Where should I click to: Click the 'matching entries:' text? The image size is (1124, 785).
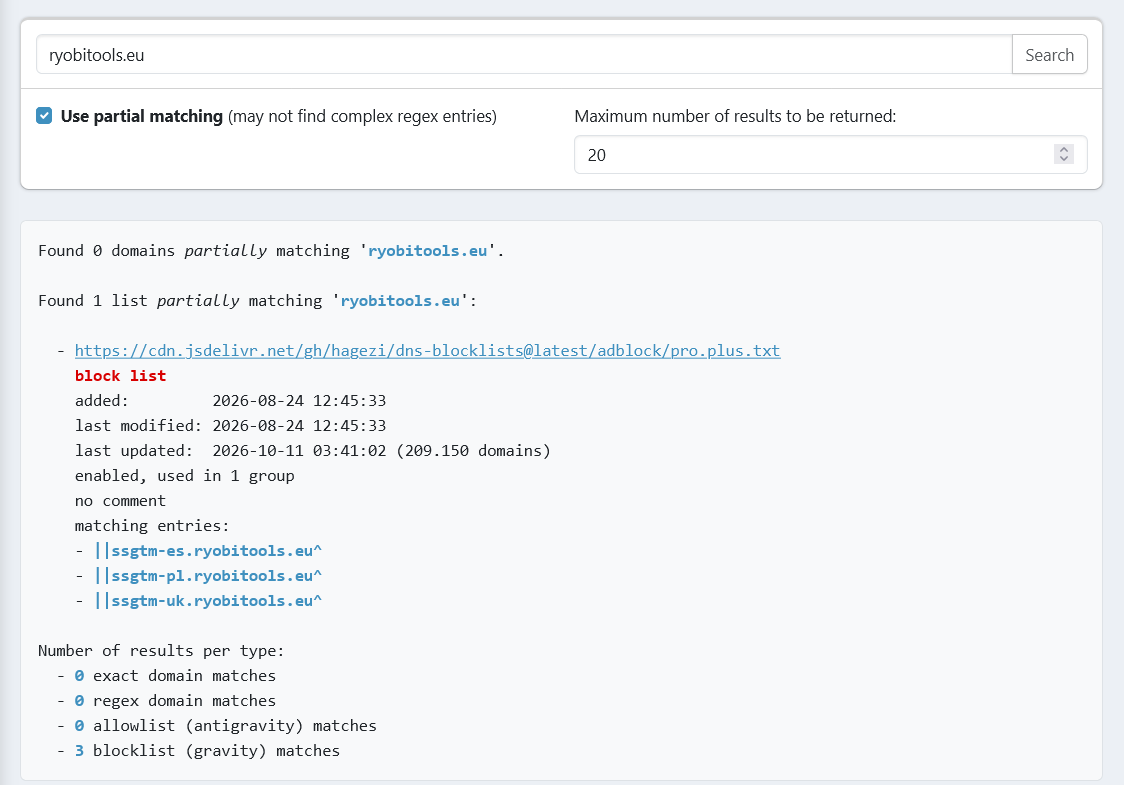click(152, 525)
